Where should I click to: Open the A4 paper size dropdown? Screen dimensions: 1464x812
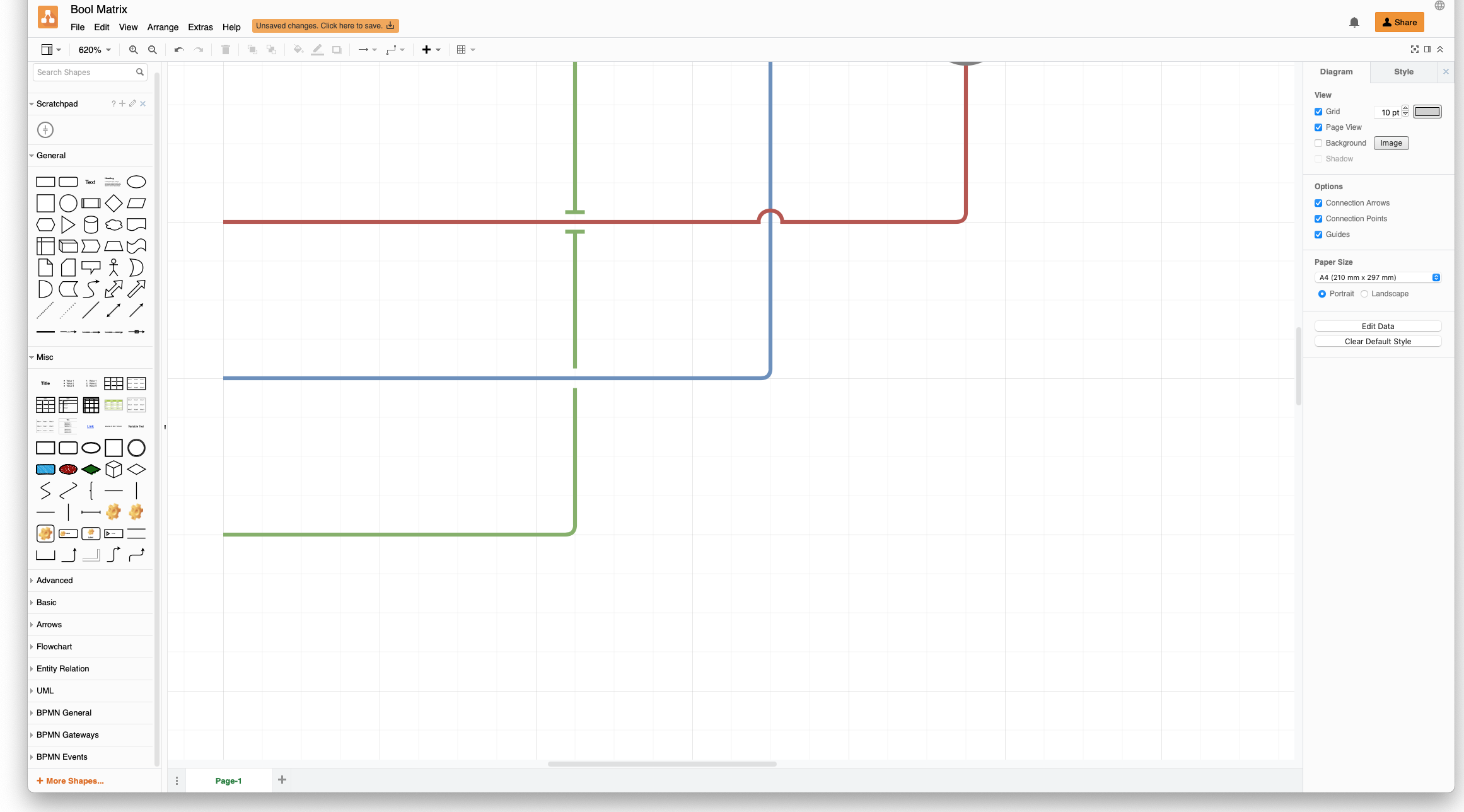point(1378,277)
